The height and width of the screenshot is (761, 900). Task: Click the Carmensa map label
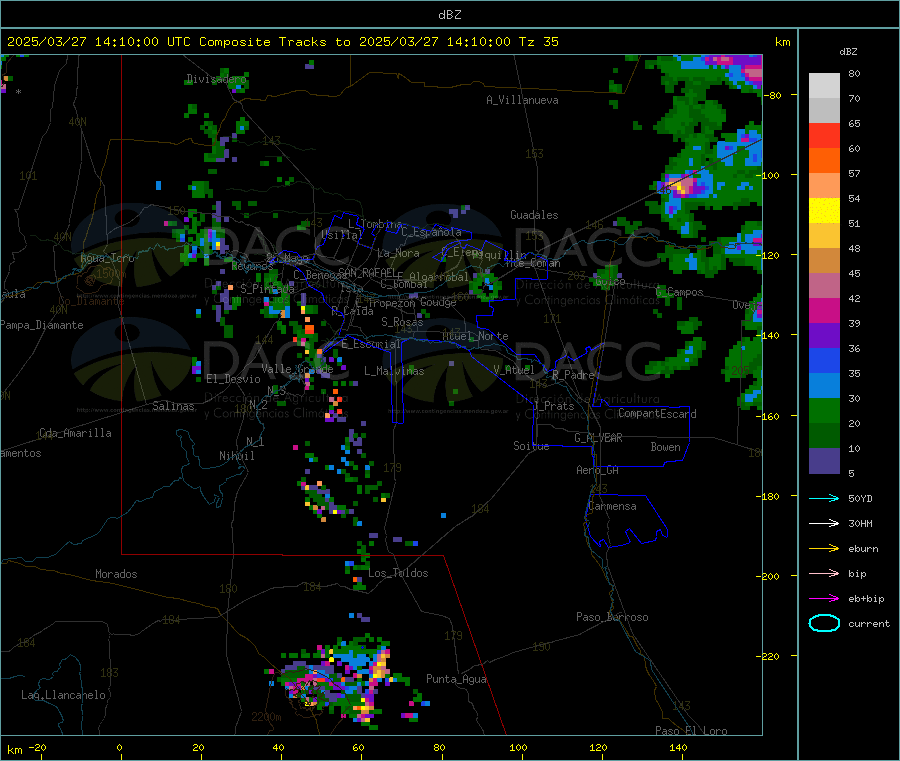click(612, 506)
